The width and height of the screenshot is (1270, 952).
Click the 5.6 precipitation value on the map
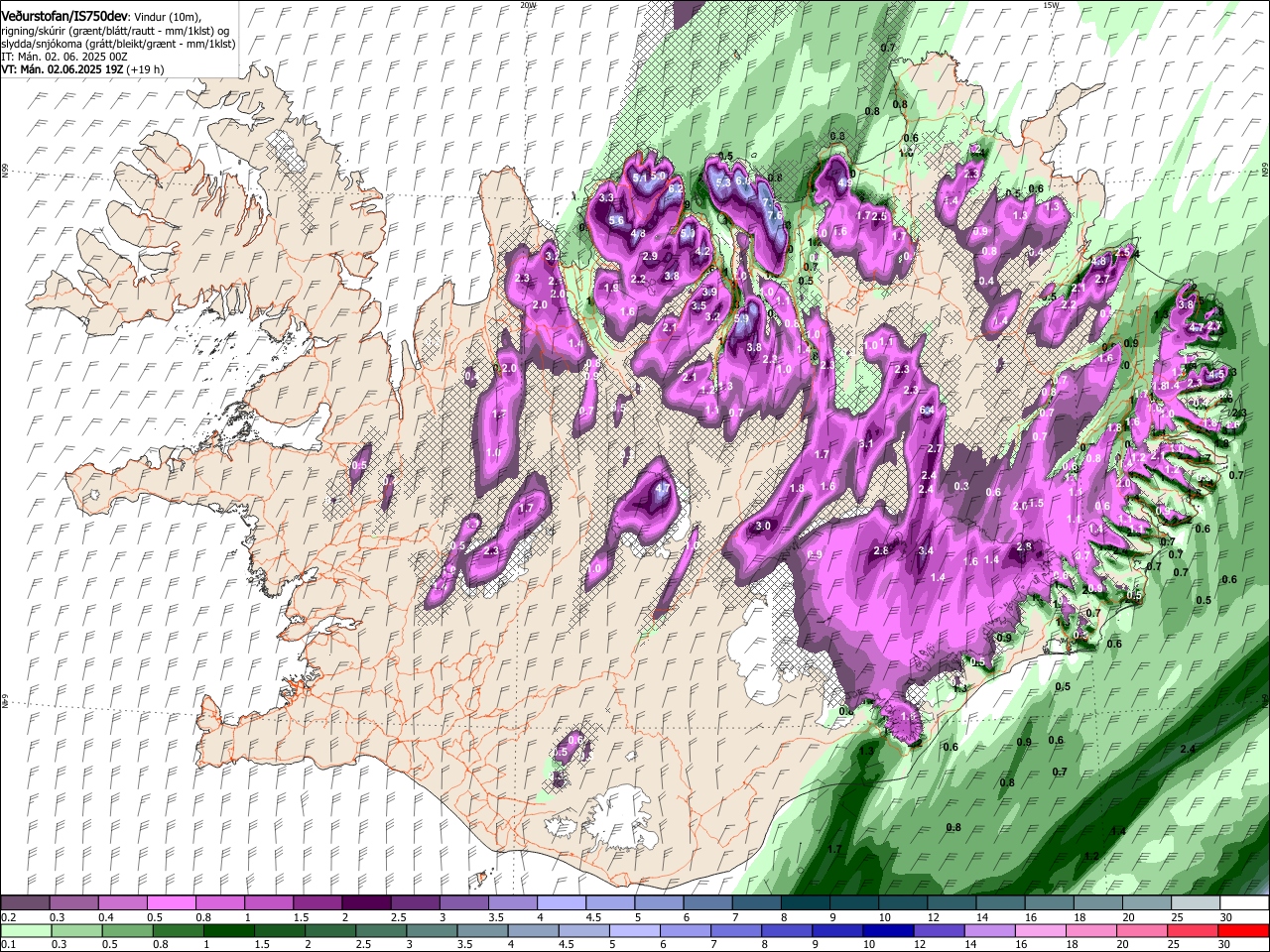pyautogui.click(x=615, y=220)
